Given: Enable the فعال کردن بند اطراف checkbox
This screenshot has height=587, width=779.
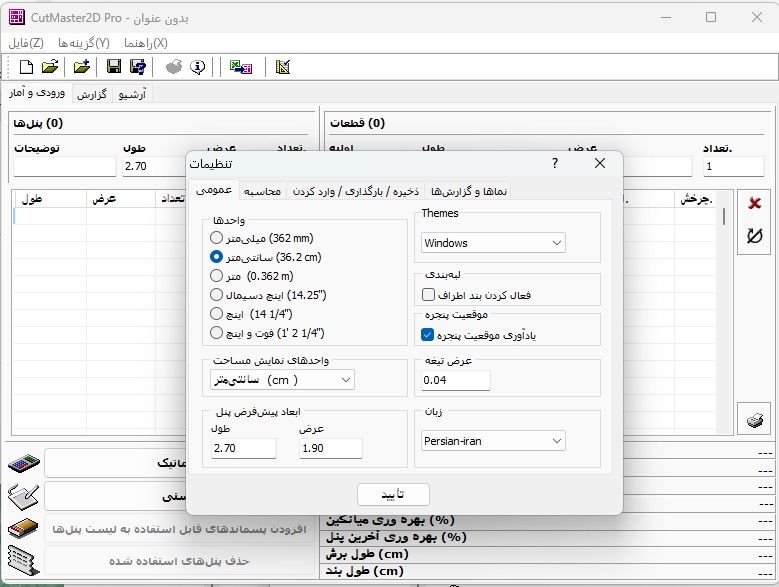Looking at the screenshot, I should [429, 295].
